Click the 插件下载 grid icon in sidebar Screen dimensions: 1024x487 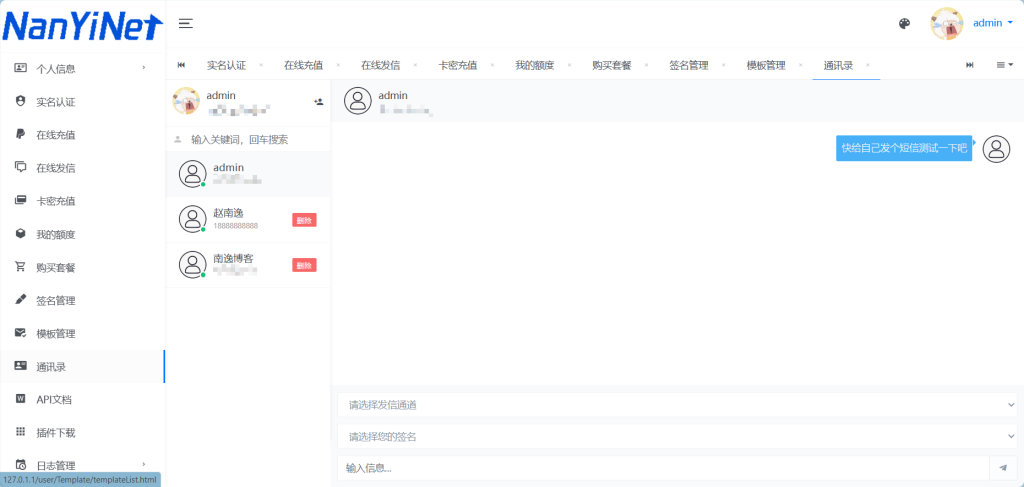21,432
